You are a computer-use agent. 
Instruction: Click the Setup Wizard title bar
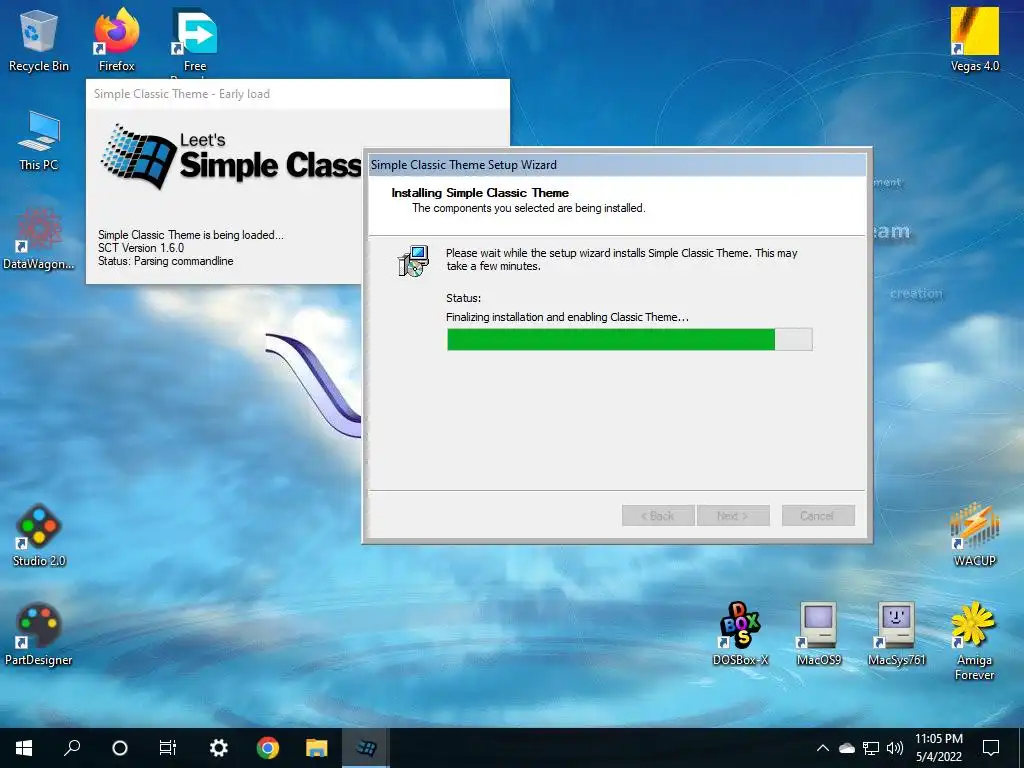tap(617, 165)
